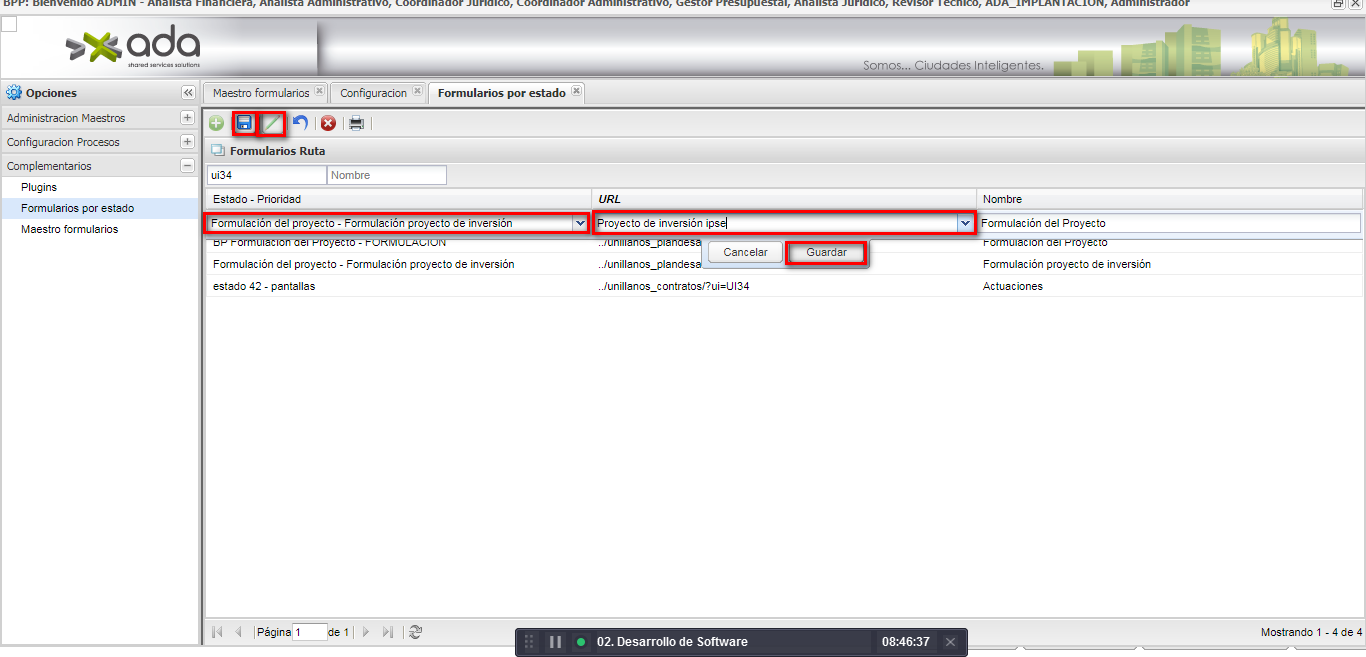This screenshot has height=657, width=1366.
Task: Close the Desarrollo de Software timer bar
Action: pos(951,642)
